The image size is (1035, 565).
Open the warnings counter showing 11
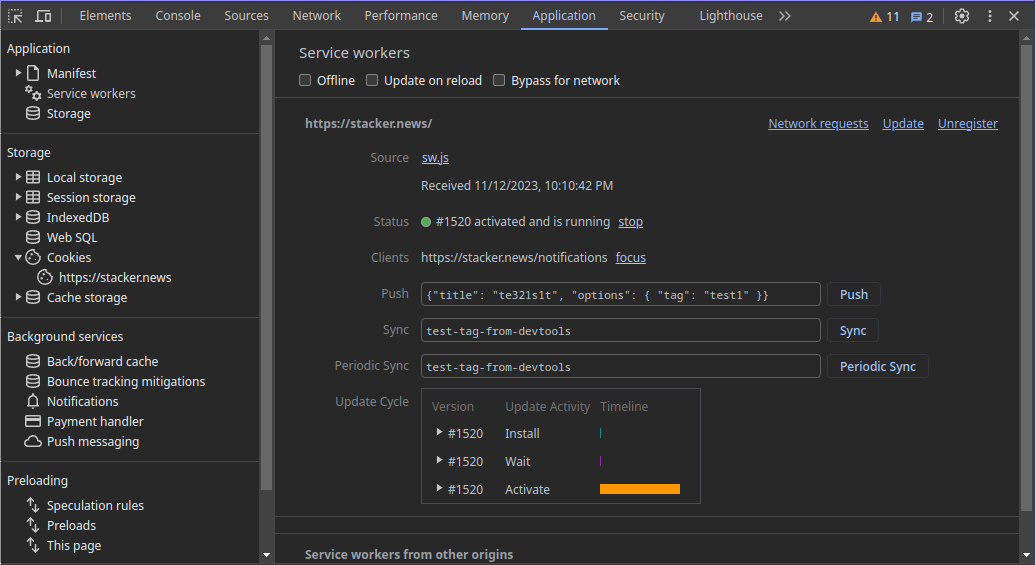pyautogui.click(x=884, y=16)
